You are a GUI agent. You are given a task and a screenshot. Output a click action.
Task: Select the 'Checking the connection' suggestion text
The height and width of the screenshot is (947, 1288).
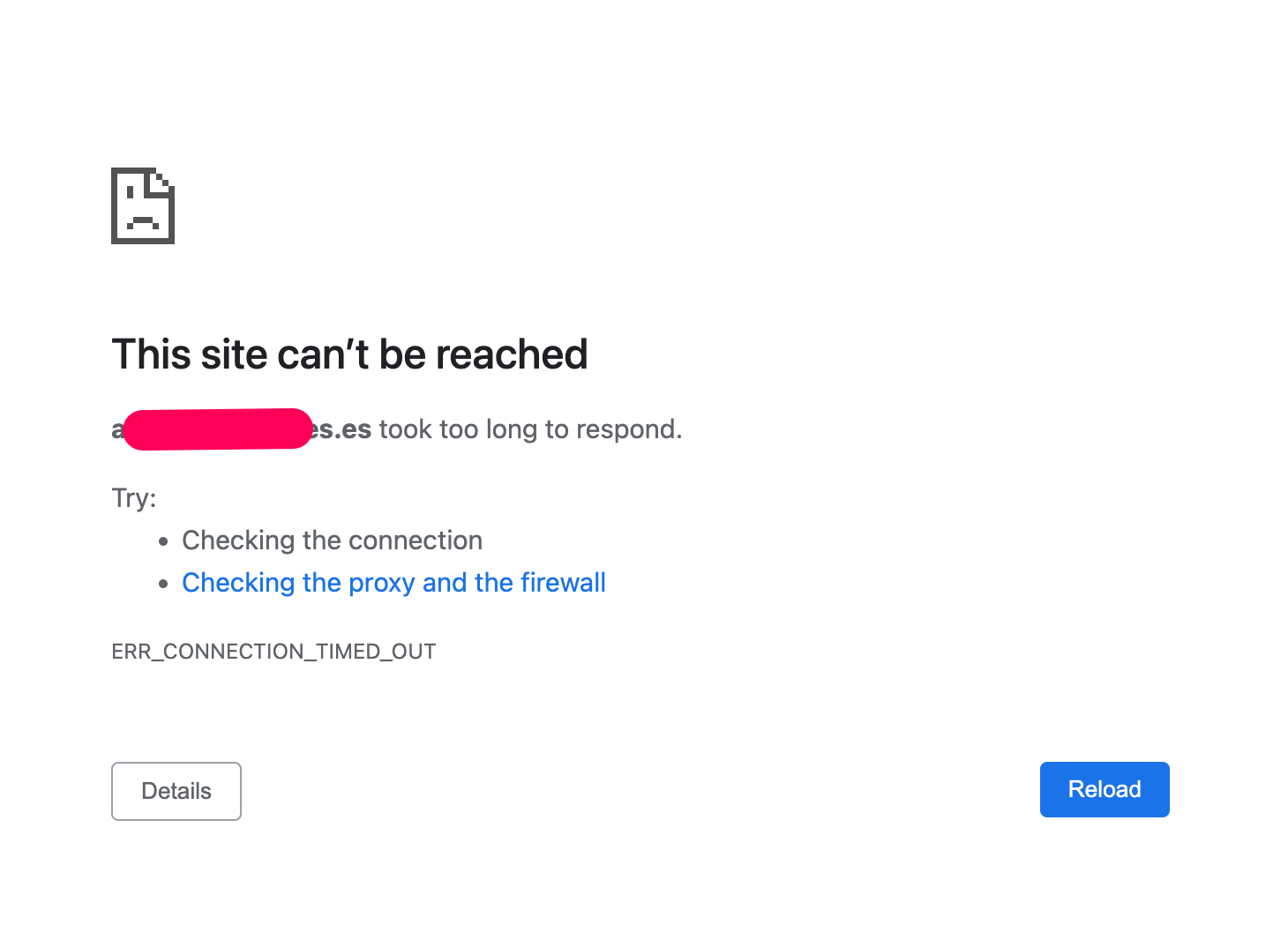[332, 541]
